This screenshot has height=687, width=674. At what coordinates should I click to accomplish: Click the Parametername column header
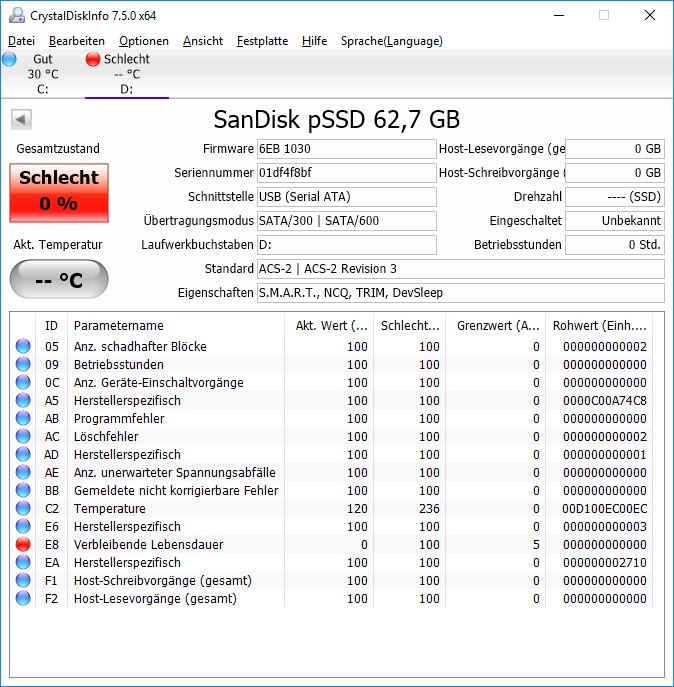tap(176, 326)
